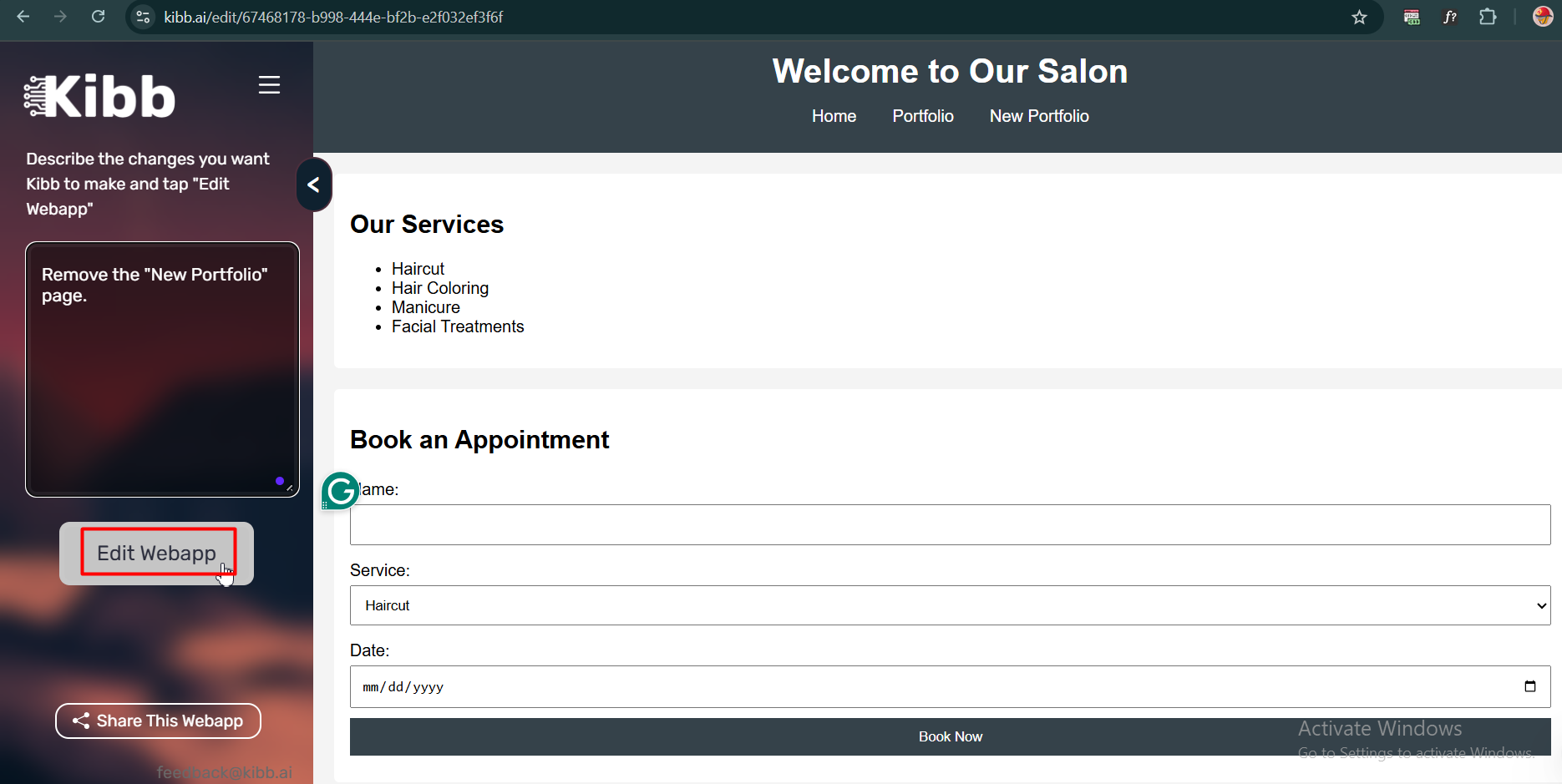Click the browser address bar URL

[x=333, y=17]
